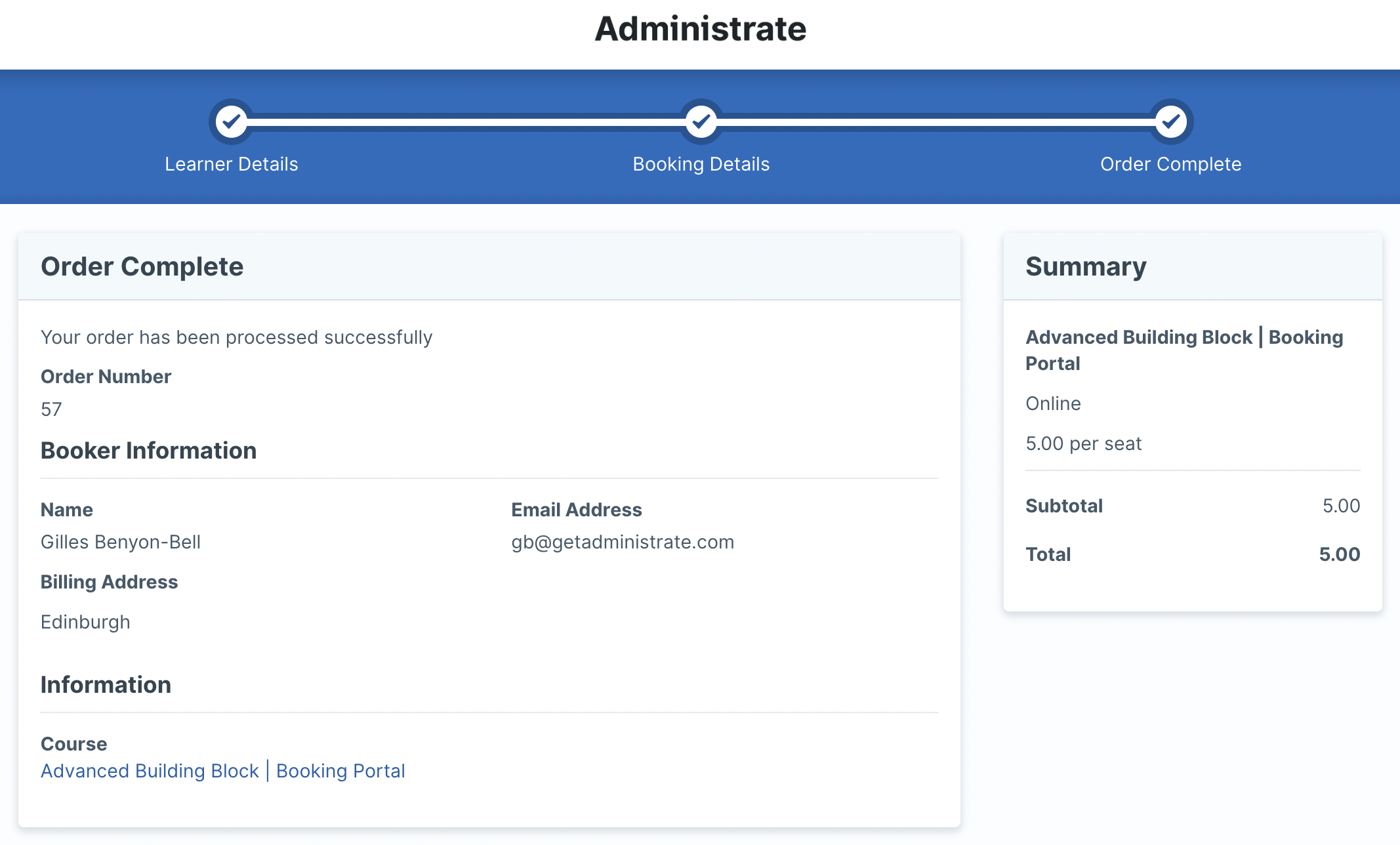This screenshot has width=1400, height=845.
Task: Click the Booker Information section heading
Action: point(149,451)
